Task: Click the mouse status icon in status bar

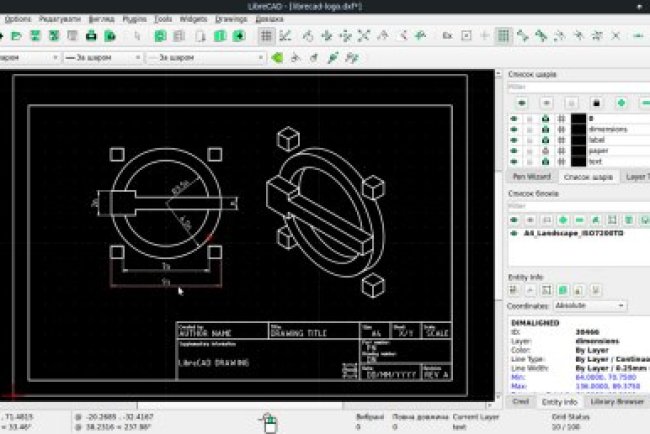Action: tap(268, 421)
